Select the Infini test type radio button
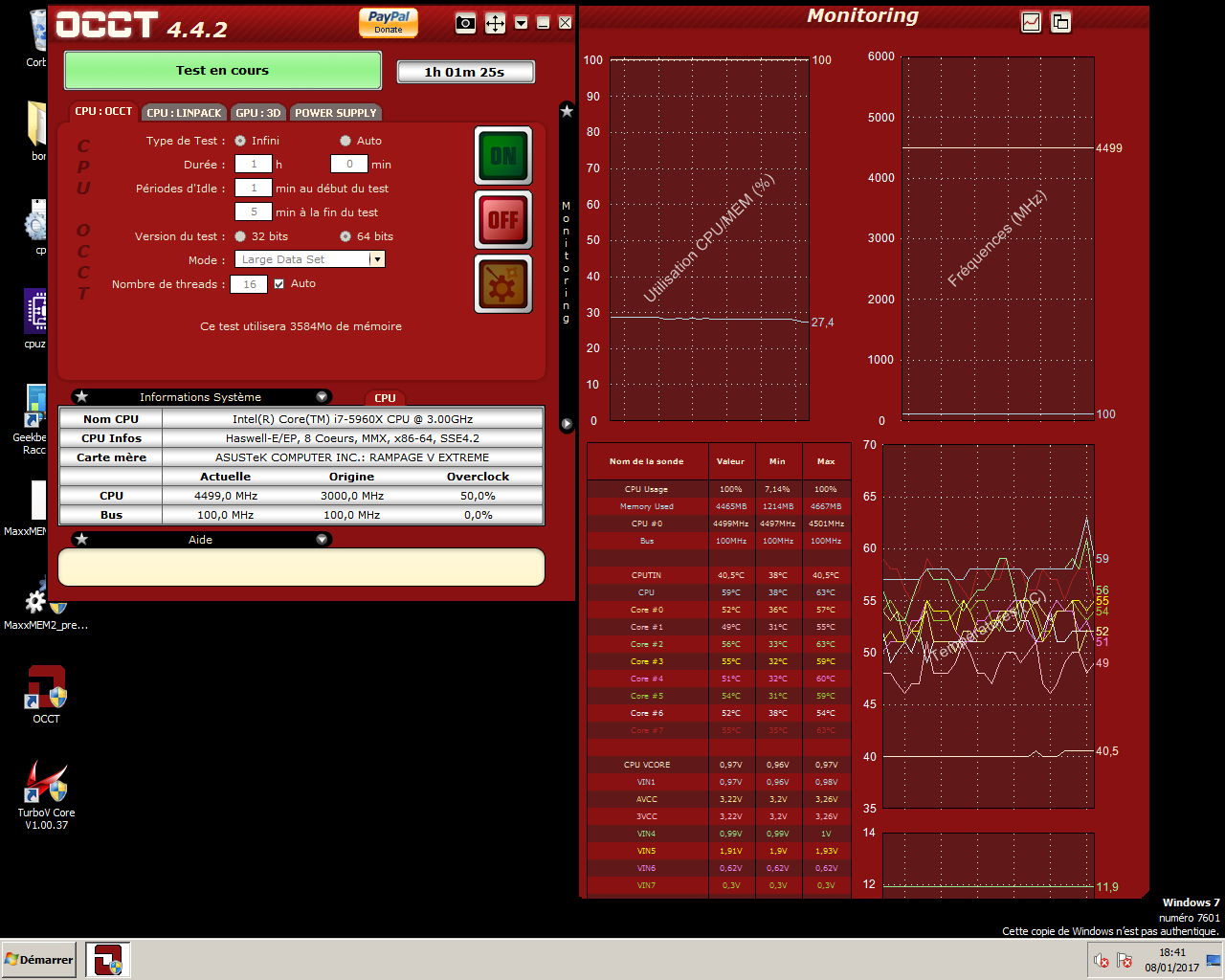This screenshot has width=1225, height=980. click(240, 141)
